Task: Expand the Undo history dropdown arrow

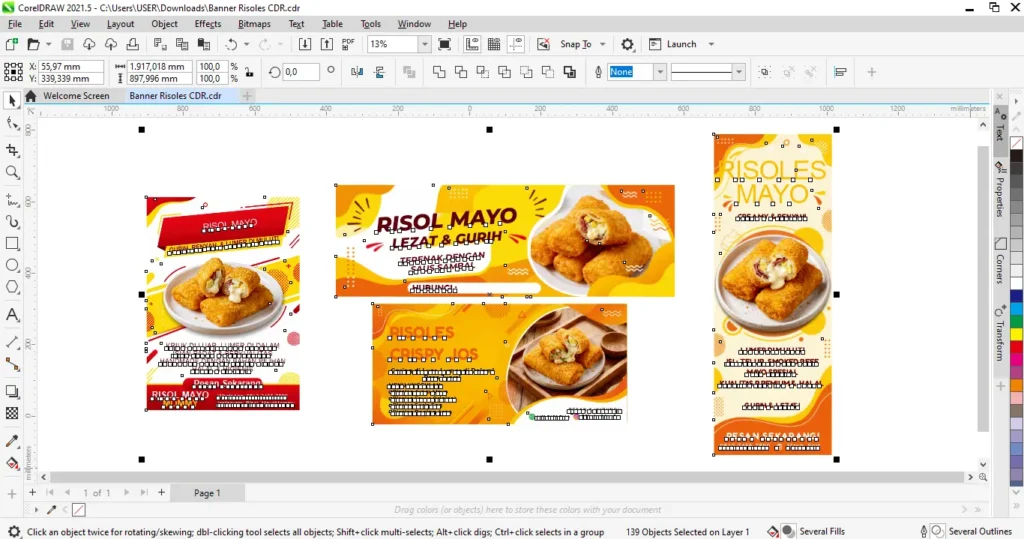Action: tap(246, 44)
